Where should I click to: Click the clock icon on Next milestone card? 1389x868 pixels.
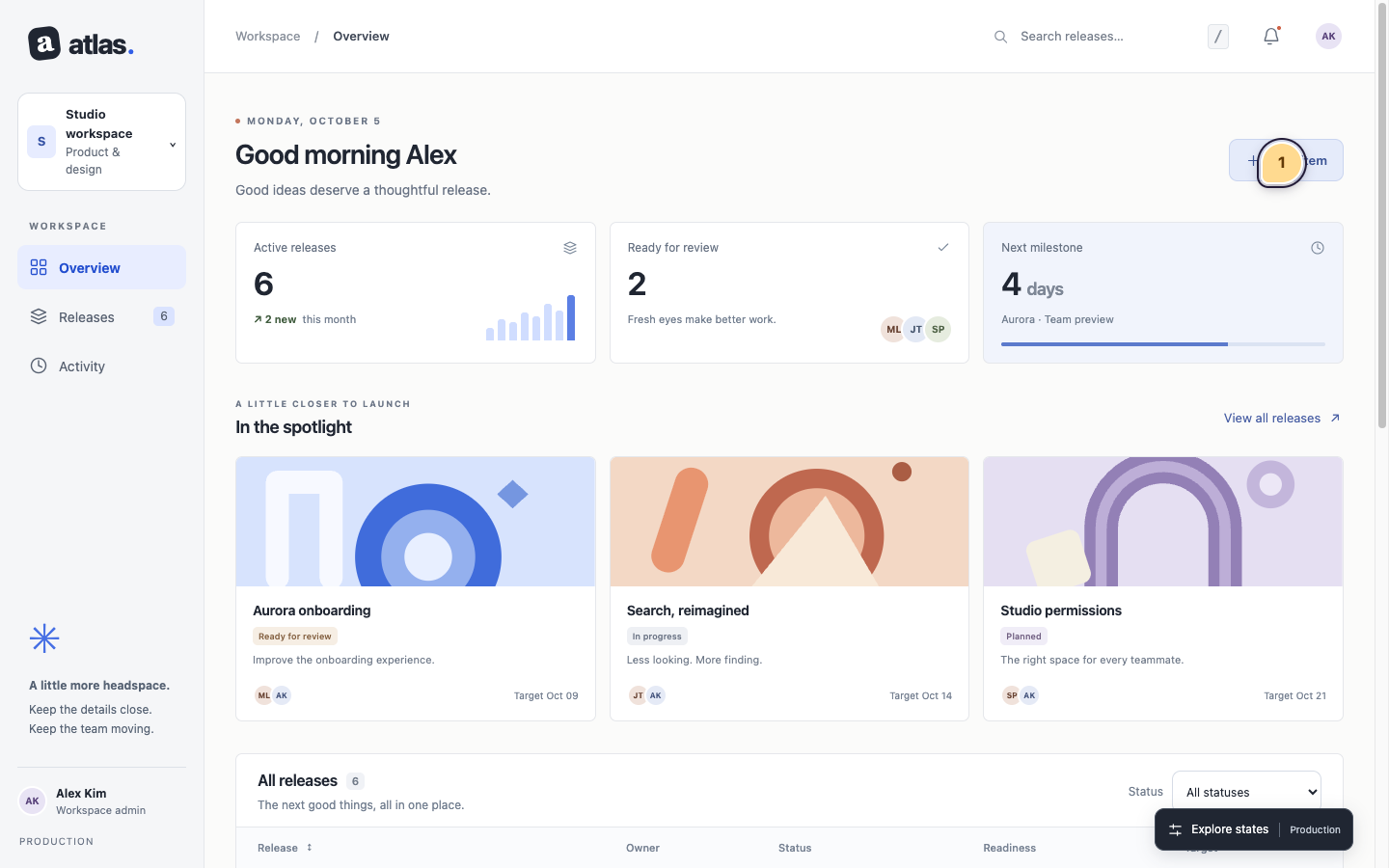pyautogui.click(x=1318, y=248)
